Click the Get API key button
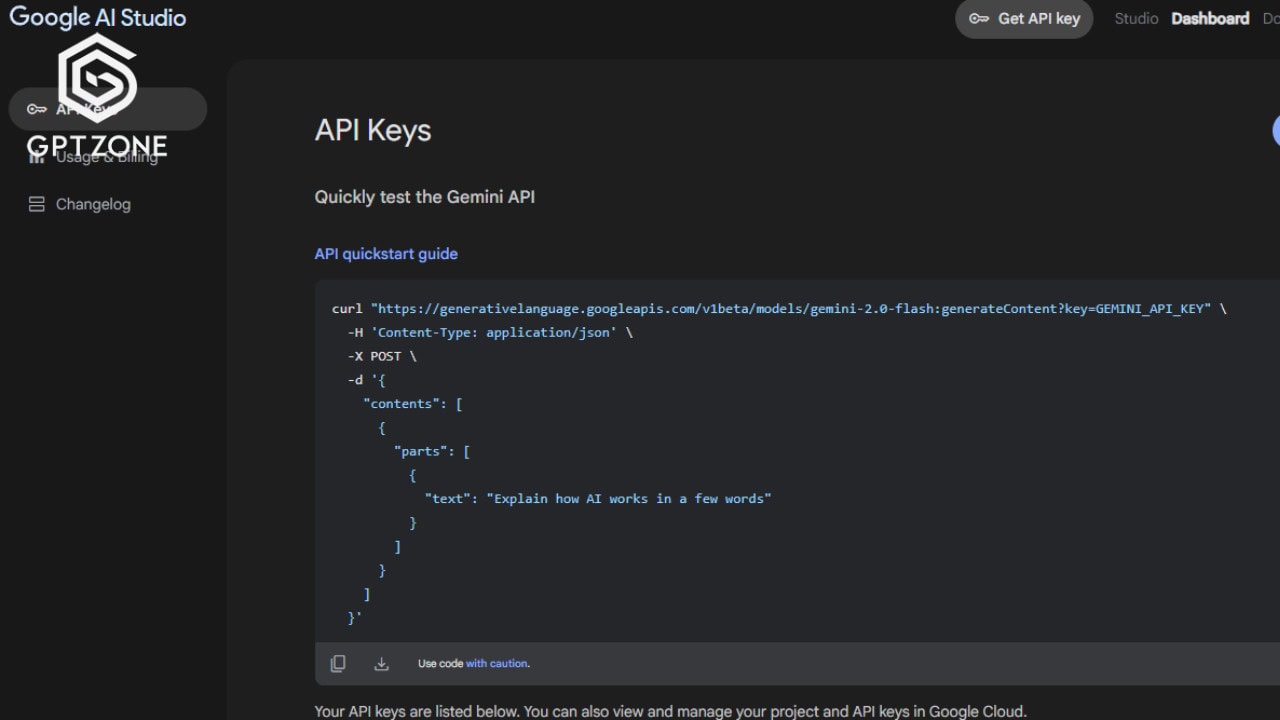This screenshot has height=720, width=1280. 1024,18
